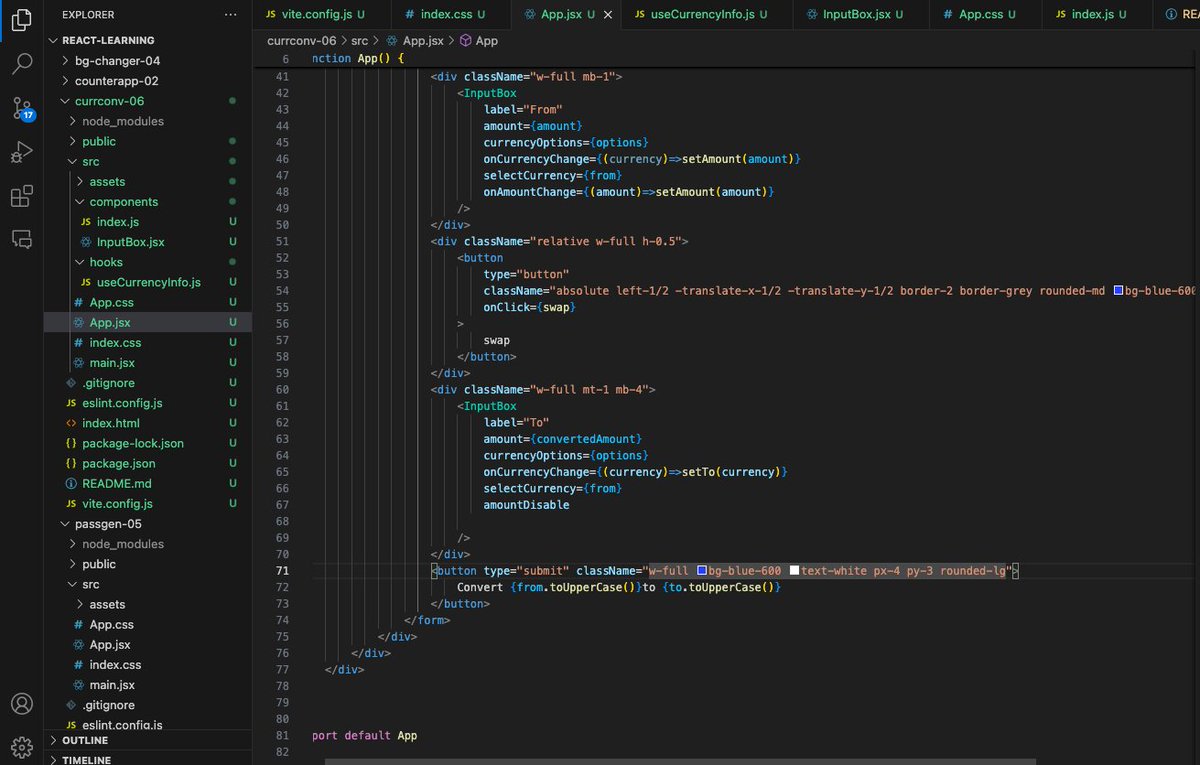The height and width of the screenshot is (765, 1200).
Task: Open useCurrencyInfo.js in the hooks folder
Action: (x=147, y=282)
